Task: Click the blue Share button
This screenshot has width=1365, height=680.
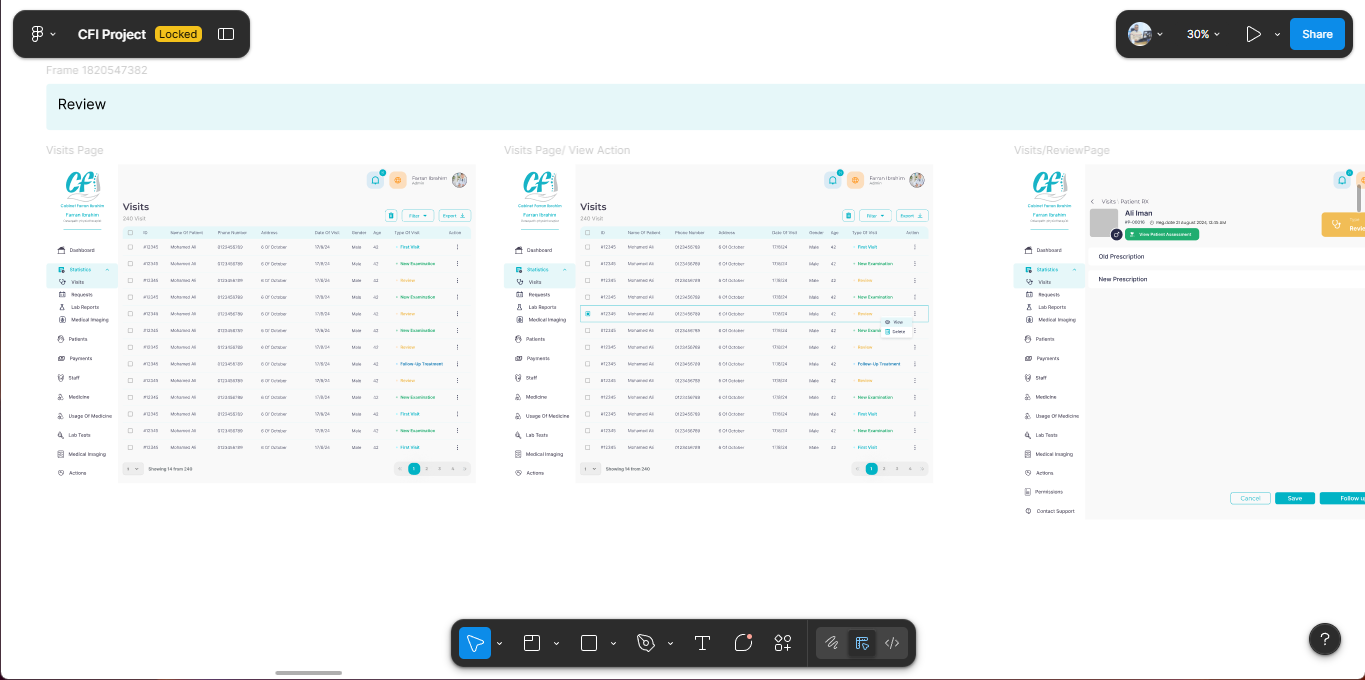Action: [x=1317, y=34]
